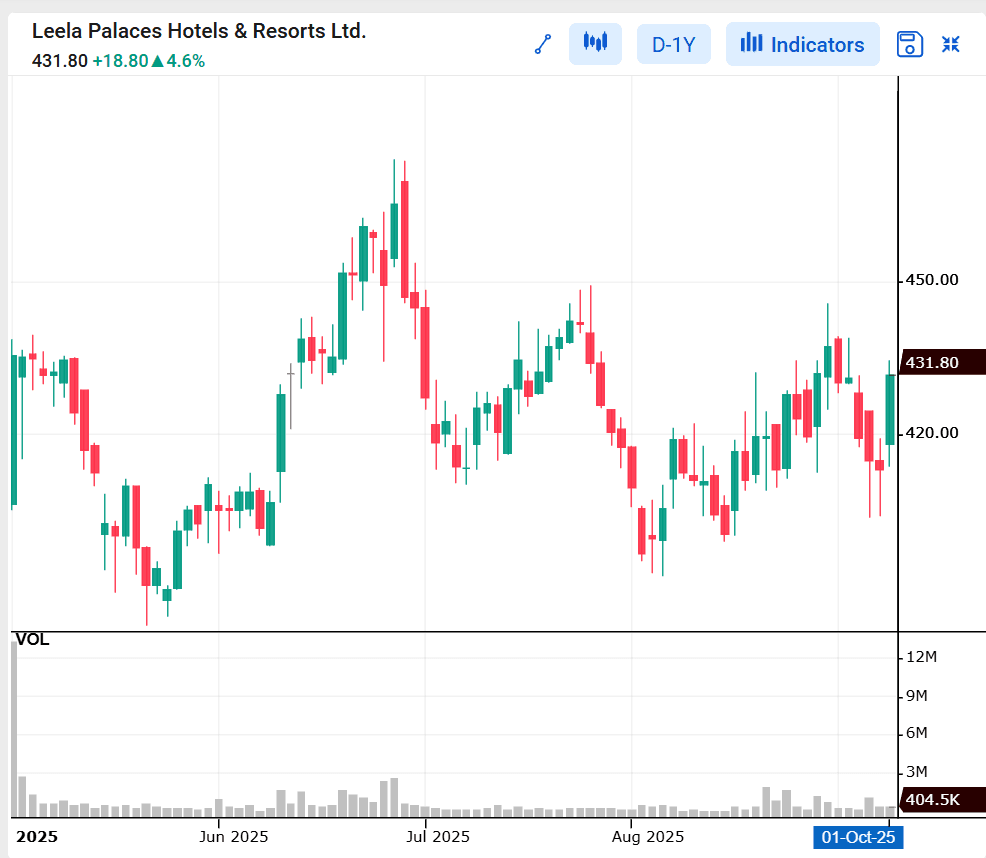
Task: Click the Jul 2025 time axis label
Action: [438, 837]
